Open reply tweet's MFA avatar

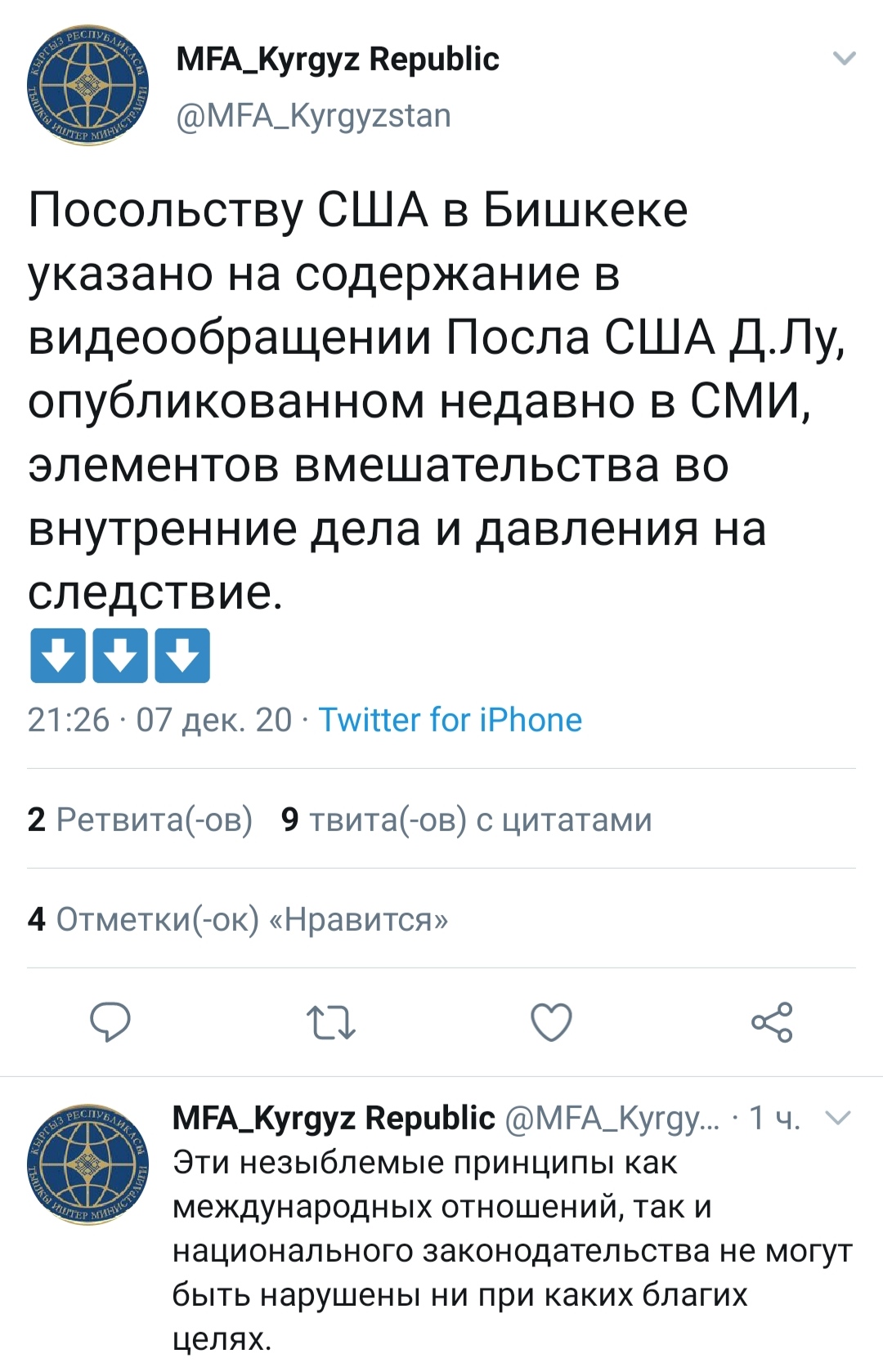point(87,1164)
